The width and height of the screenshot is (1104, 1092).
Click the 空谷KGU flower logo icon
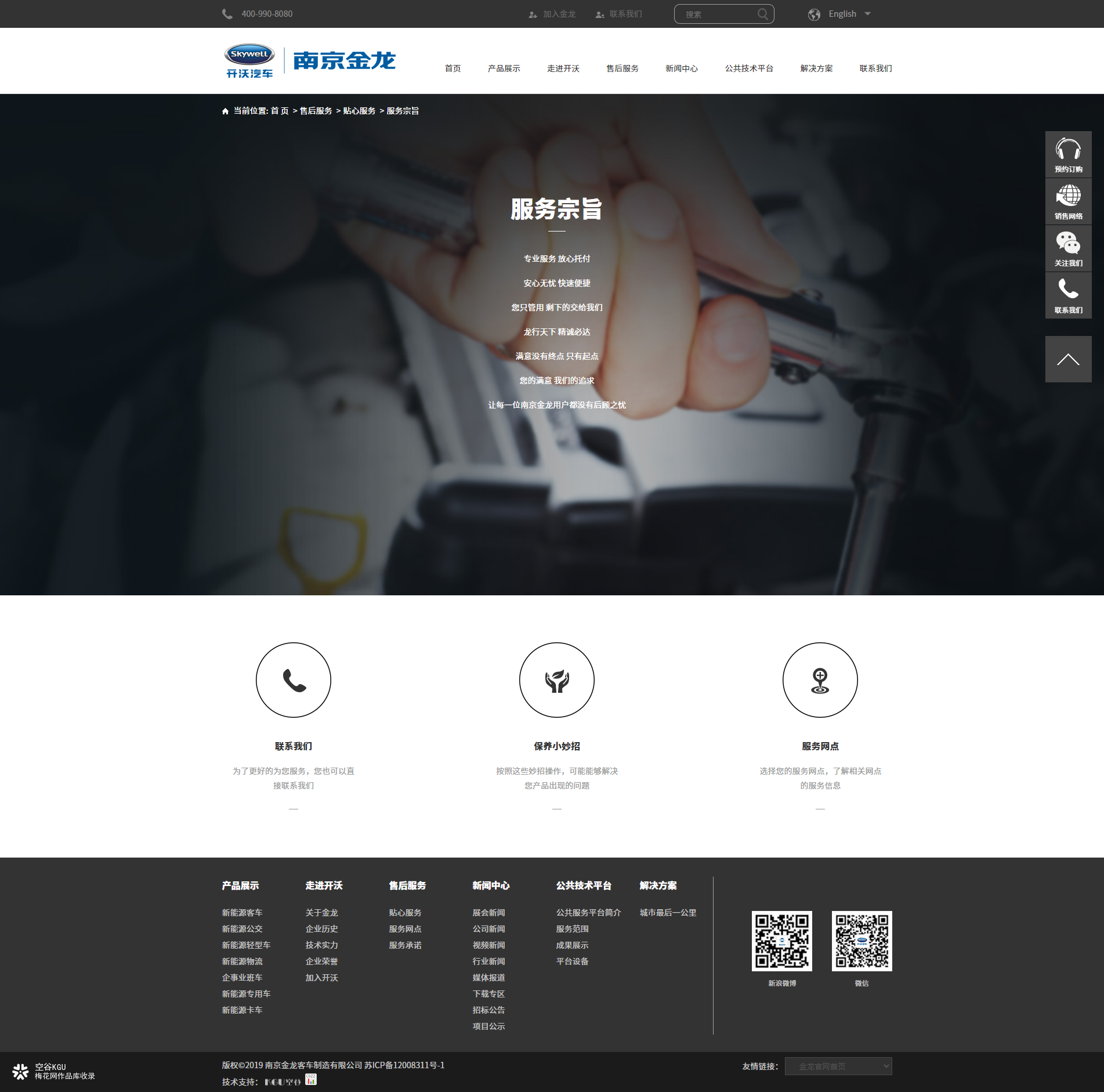[x=20, y=1072]
